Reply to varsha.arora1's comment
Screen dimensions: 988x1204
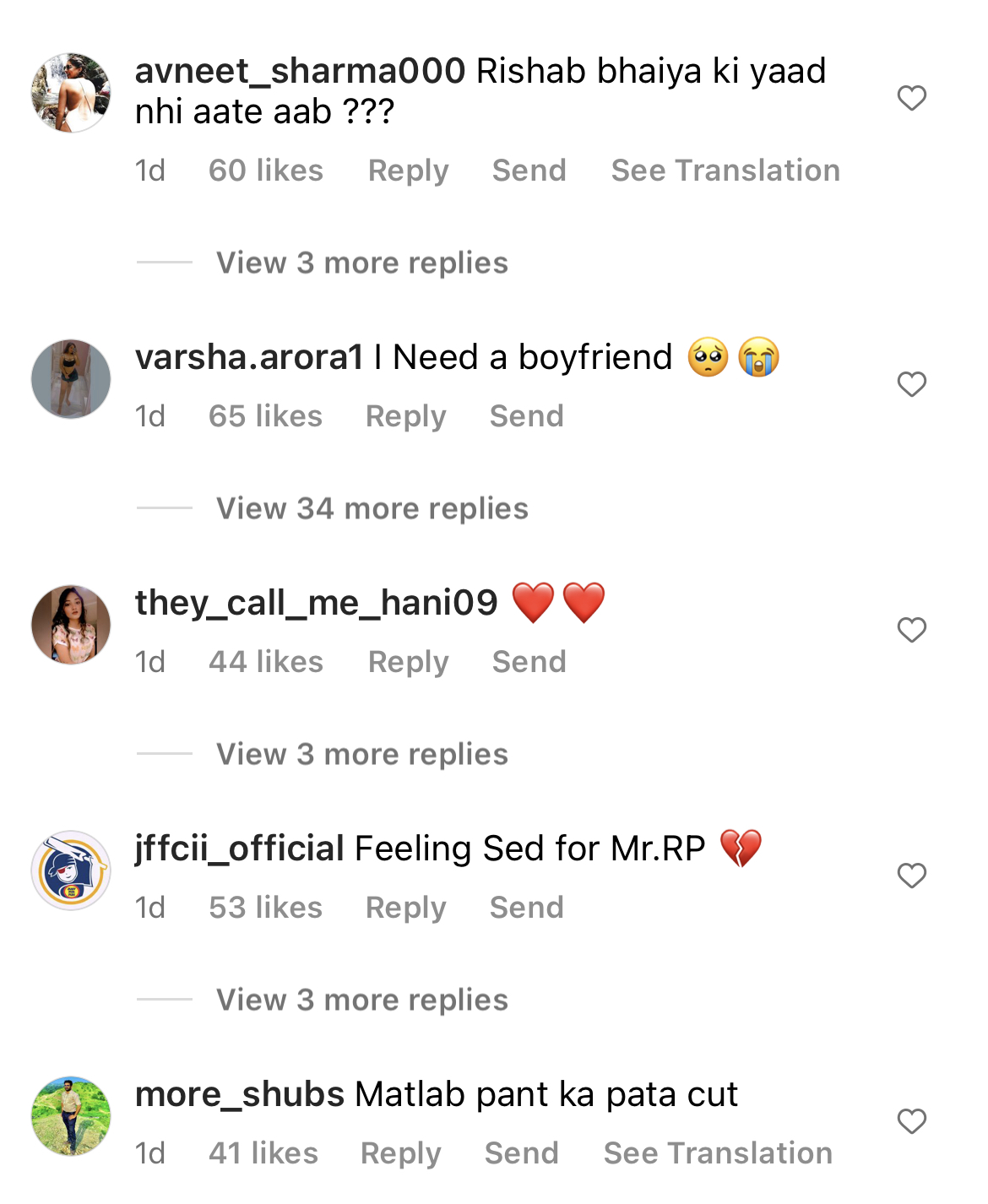point(405,415)
